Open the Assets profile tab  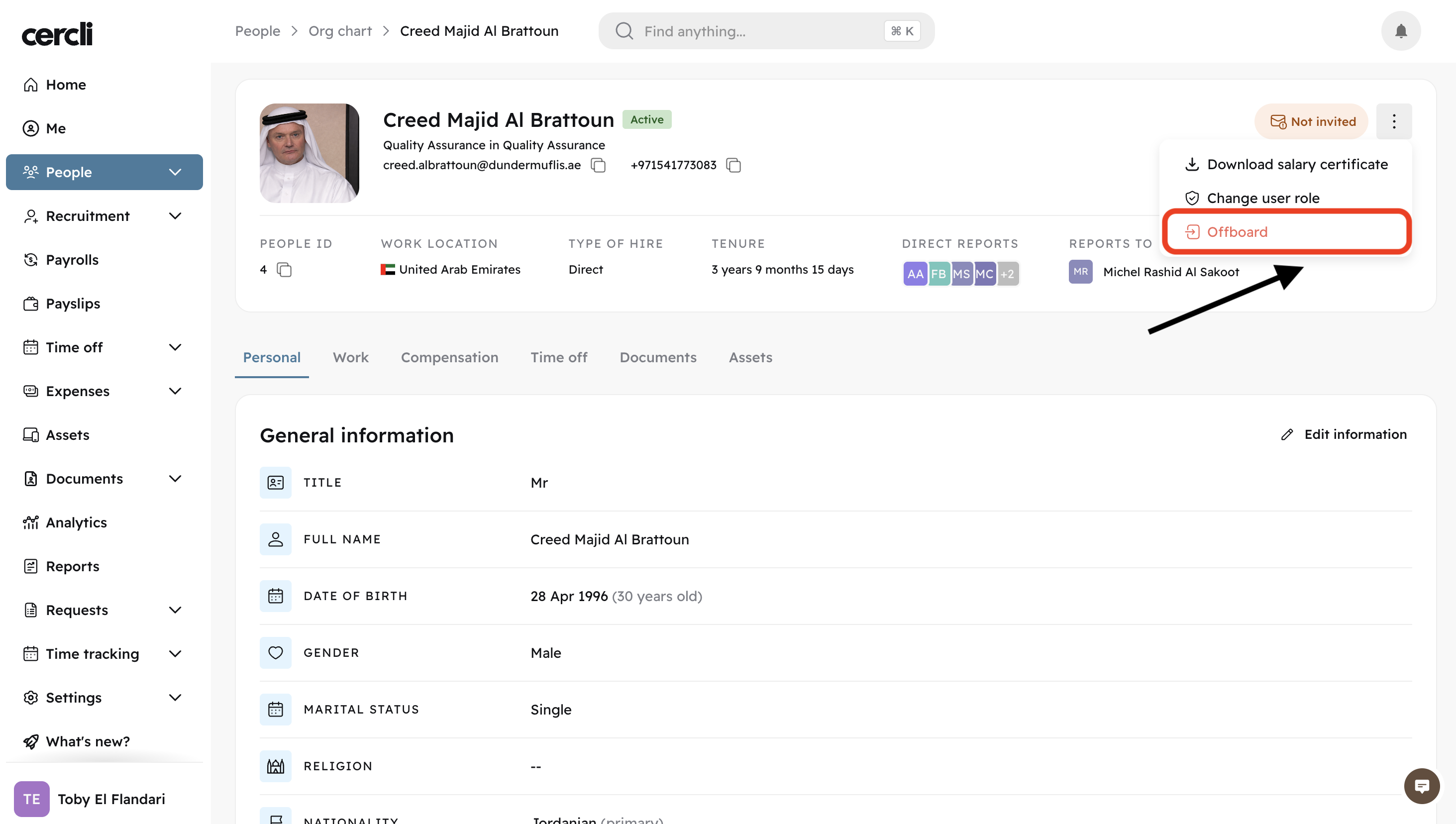click(x=750, y=358)
